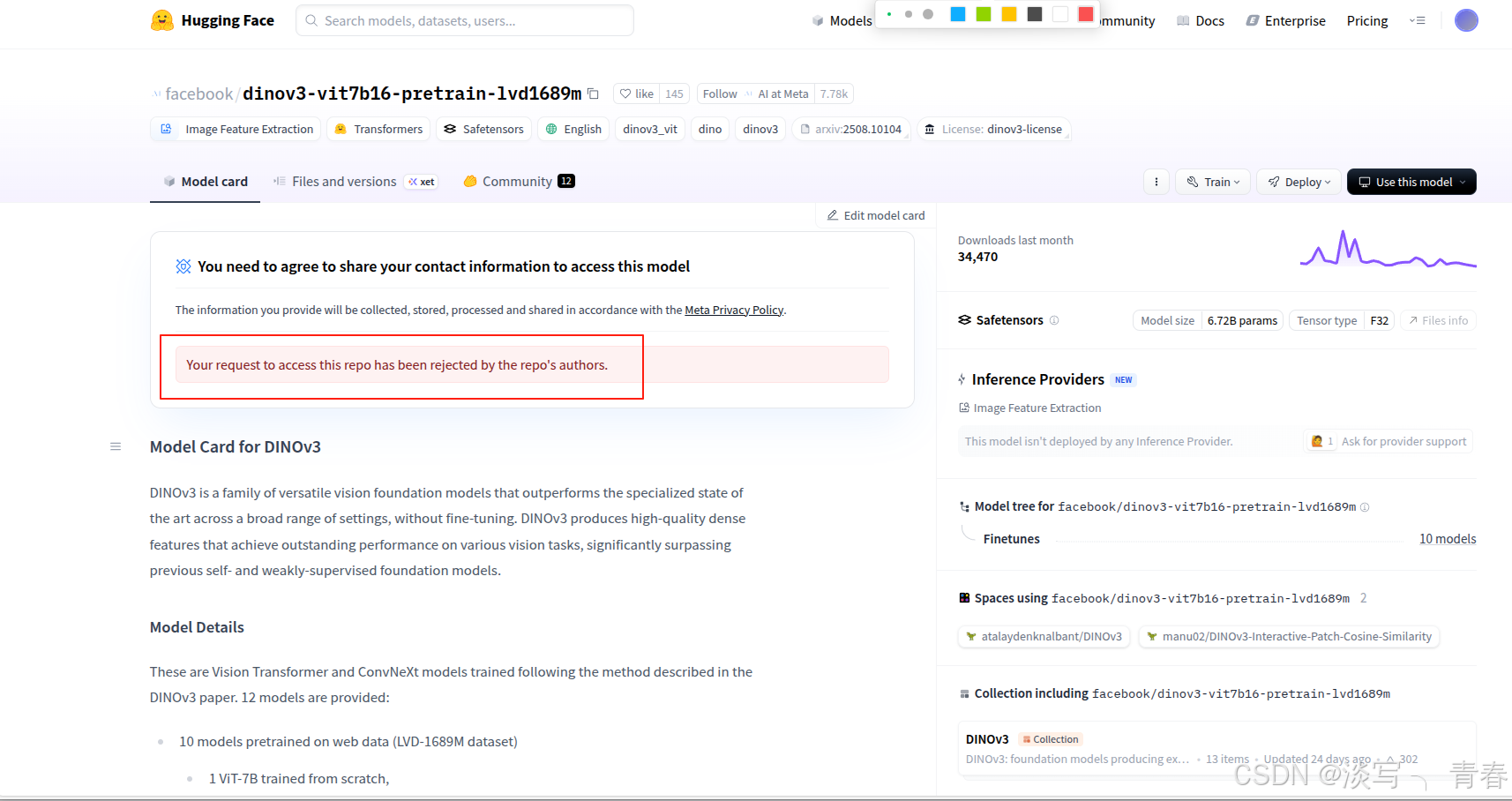Pick the green color in annotation palette
The width and height of the screenshot is (1512, 801).
[984, 13]
